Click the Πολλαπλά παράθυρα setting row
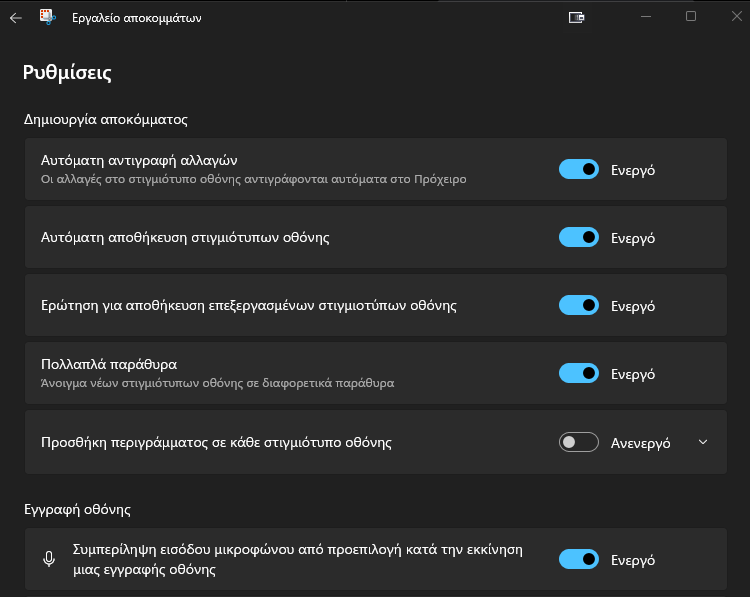 pyautogui.click(x=375, y=373)
